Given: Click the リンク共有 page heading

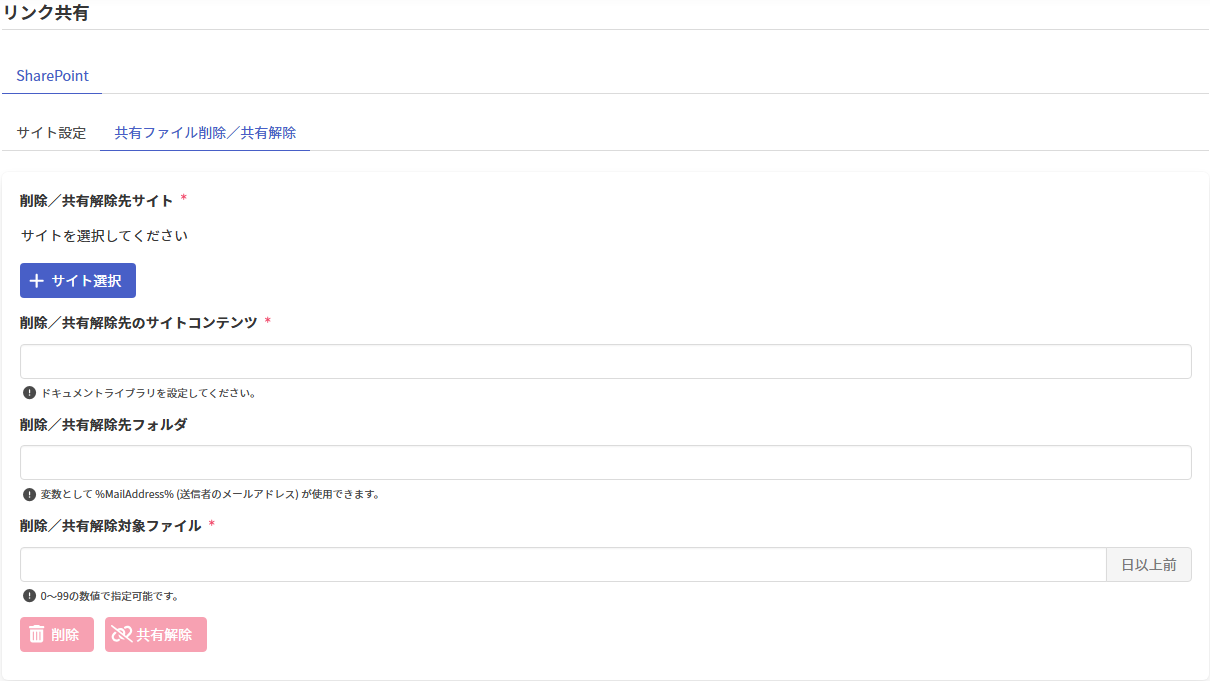Looking at the screenshot, I should (46, 13).
